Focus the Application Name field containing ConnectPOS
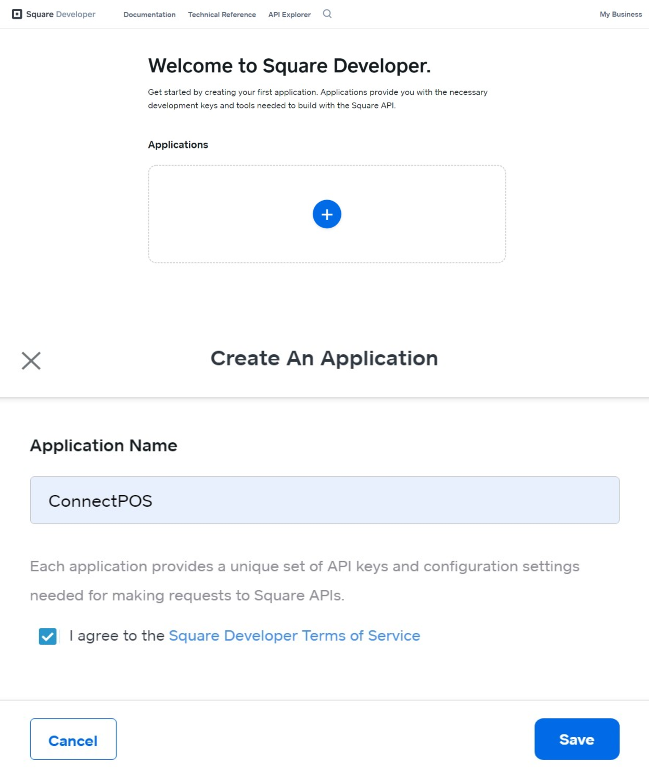This screenshot has width=649, height=770. click(324, 500)
